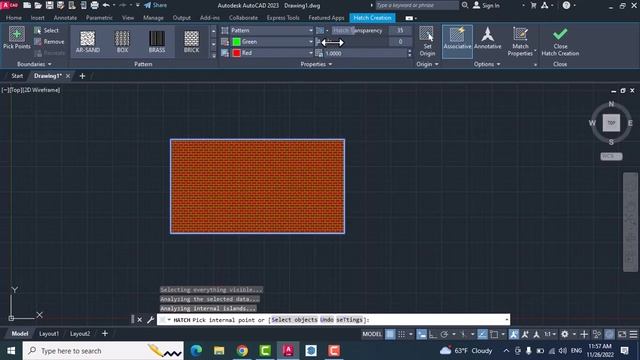
Task: Click the Plot printer icon
Action: (x=94, y=5)
